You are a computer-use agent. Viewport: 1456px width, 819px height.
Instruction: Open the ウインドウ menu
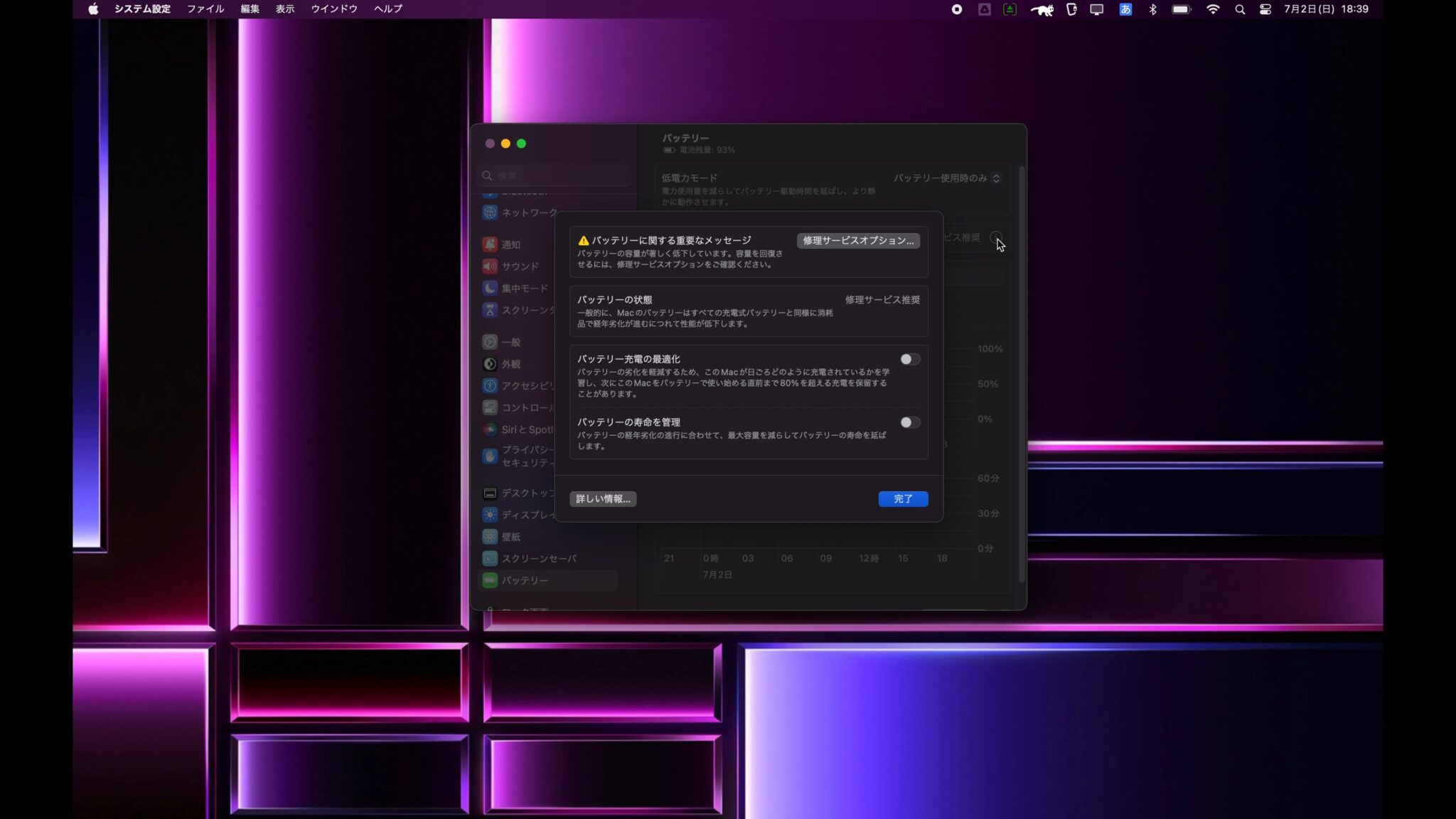tap(333, 9)
